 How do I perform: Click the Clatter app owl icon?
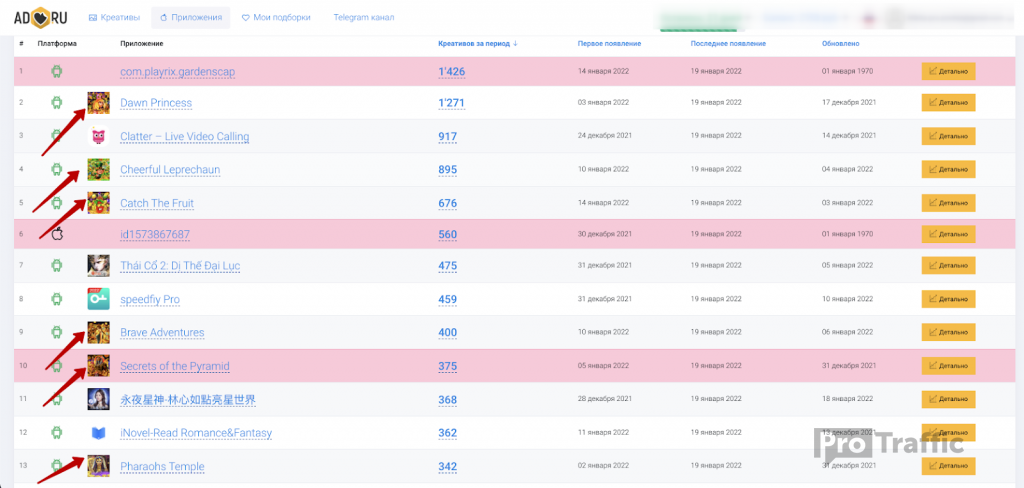98,136
